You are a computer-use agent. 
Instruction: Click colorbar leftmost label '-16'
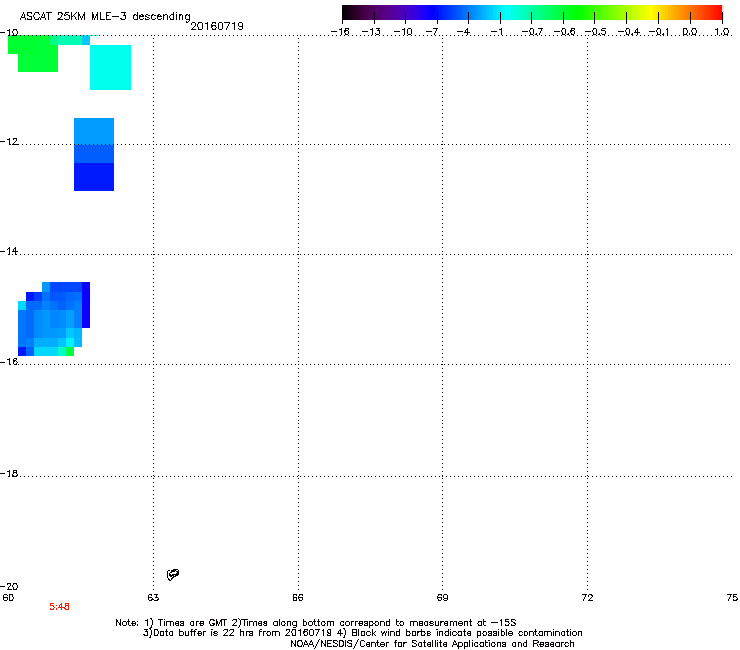pos(340,32)
